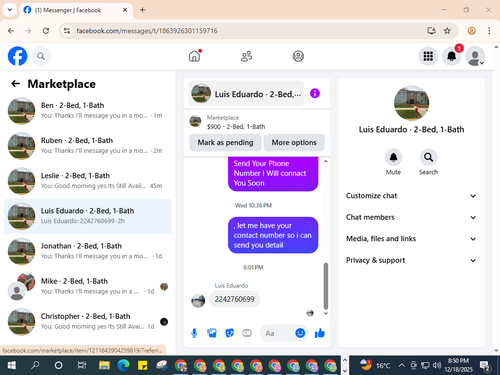This screenshot has width=500, height=375.
Task: Open the Friends icon in top navigation
Action: coord(246,56)
